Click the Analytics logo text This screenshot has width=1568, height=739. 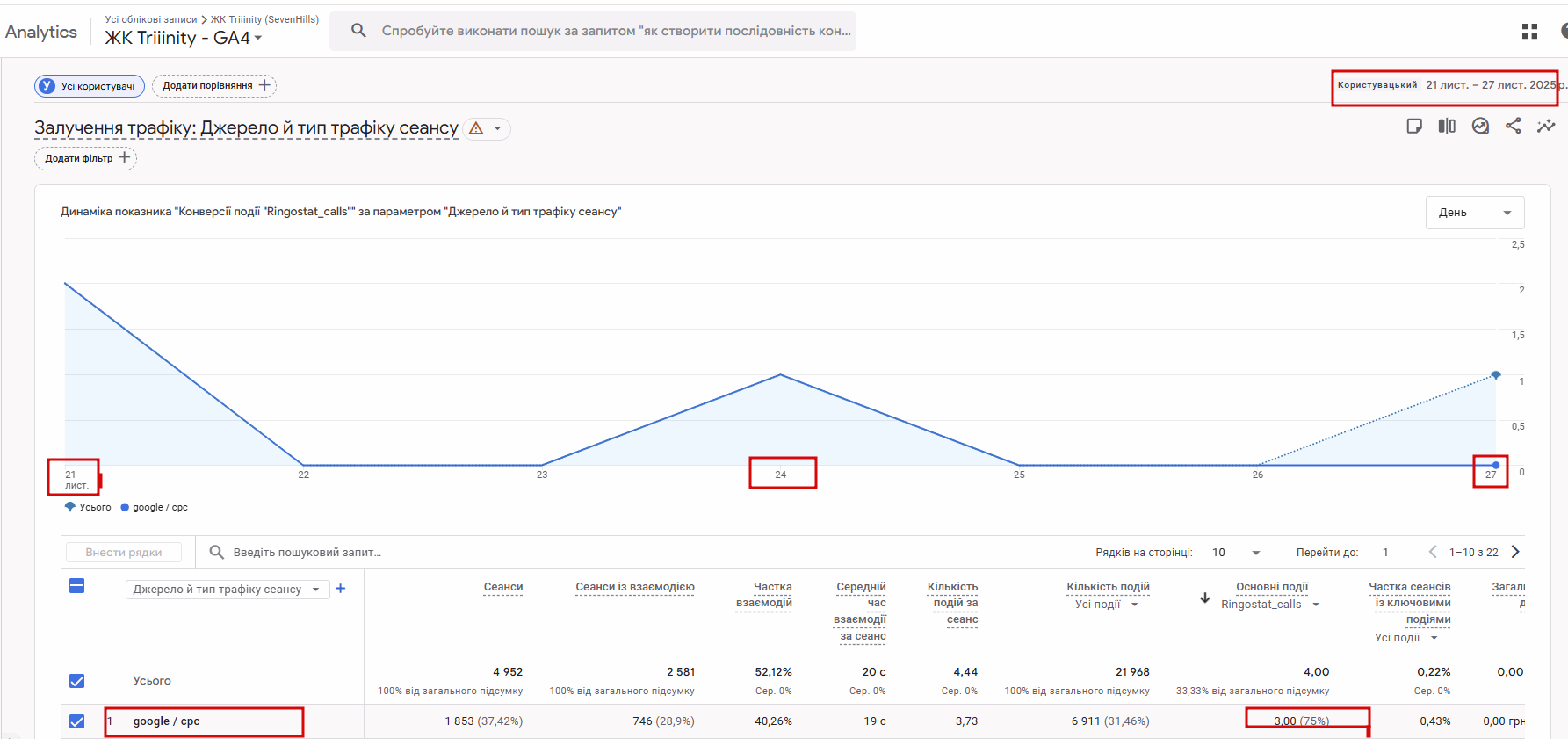click(41, 32)
